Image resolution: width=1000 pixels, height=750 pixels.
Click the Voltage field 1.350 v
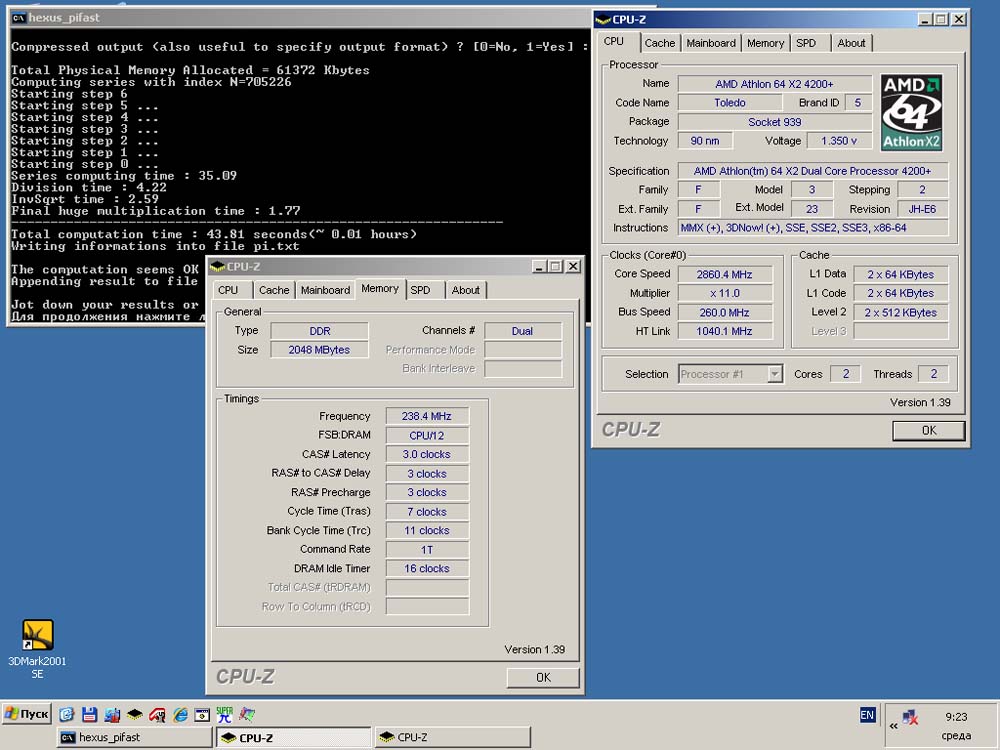point(839,141)
